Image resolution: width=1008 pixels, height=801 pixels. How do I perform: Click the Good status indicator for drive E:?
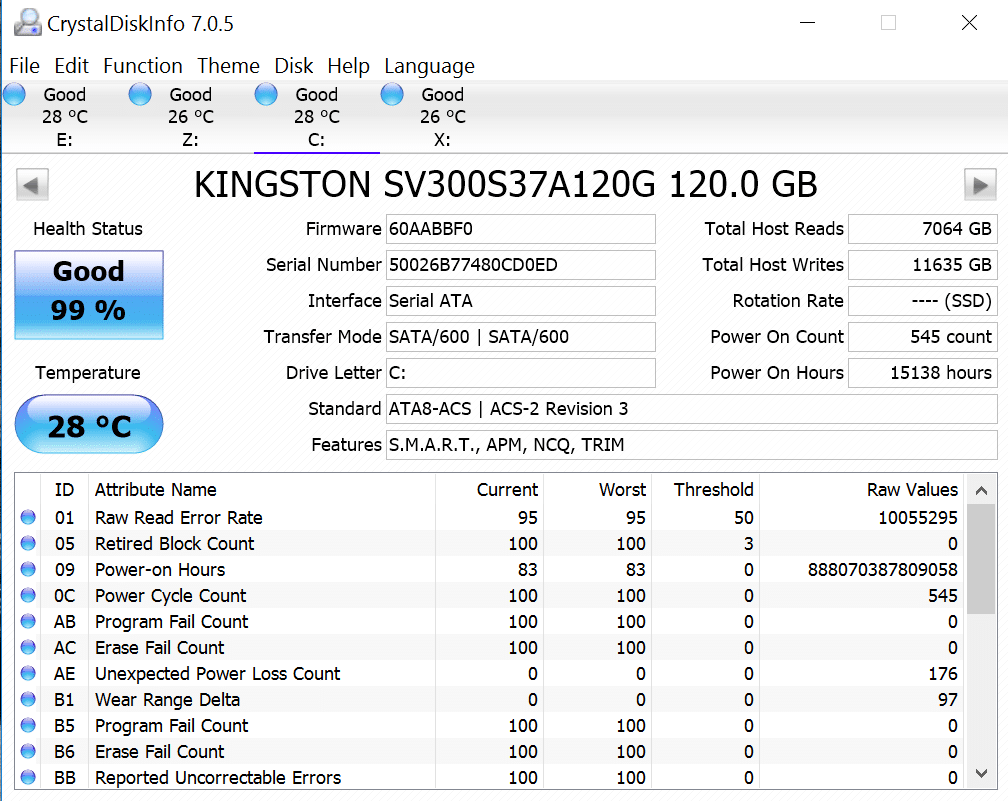click(x=14, y=94)
